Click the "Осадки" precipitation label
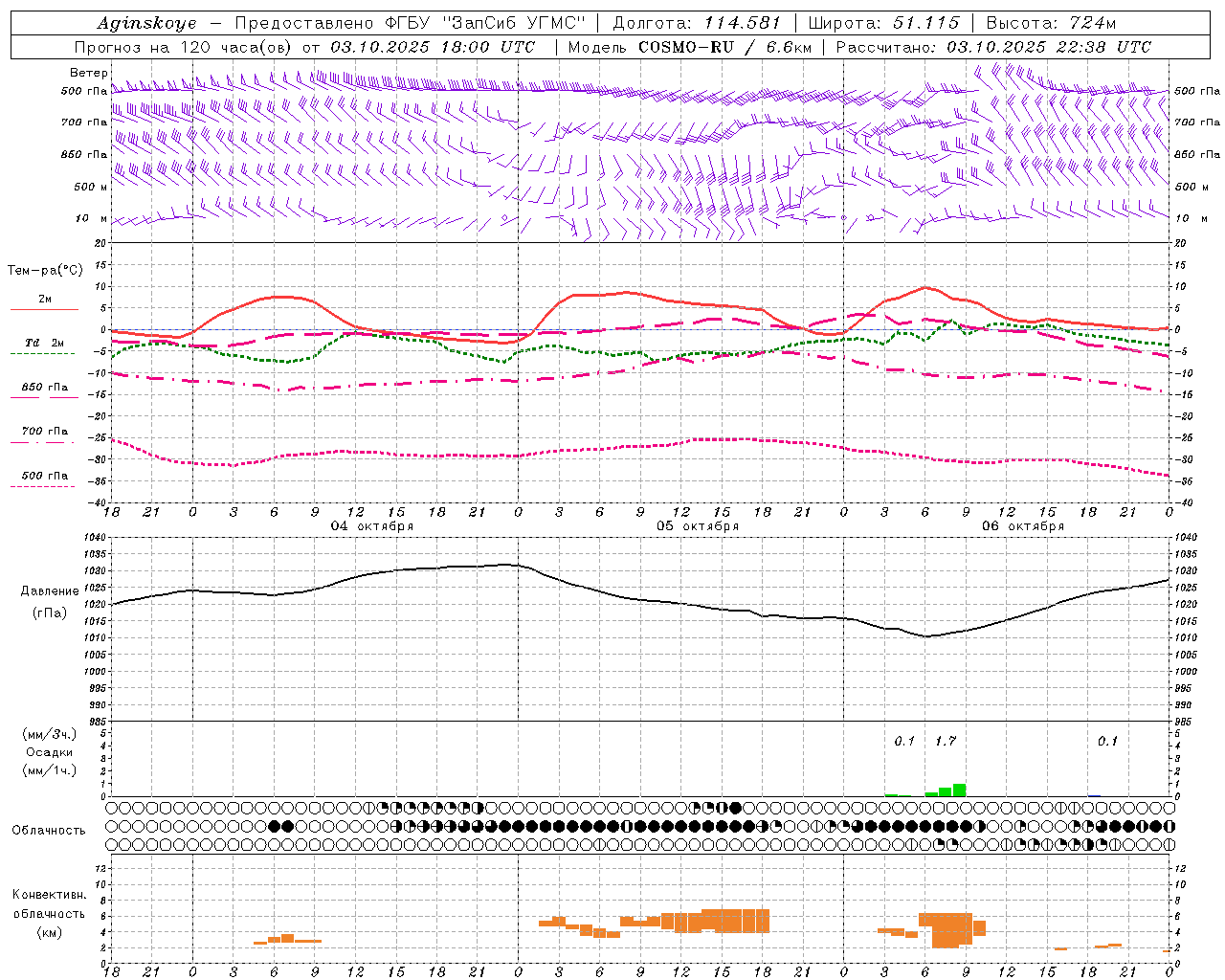Image resolution: width=1225 pixels, height=980 pixels. [49, 752]
